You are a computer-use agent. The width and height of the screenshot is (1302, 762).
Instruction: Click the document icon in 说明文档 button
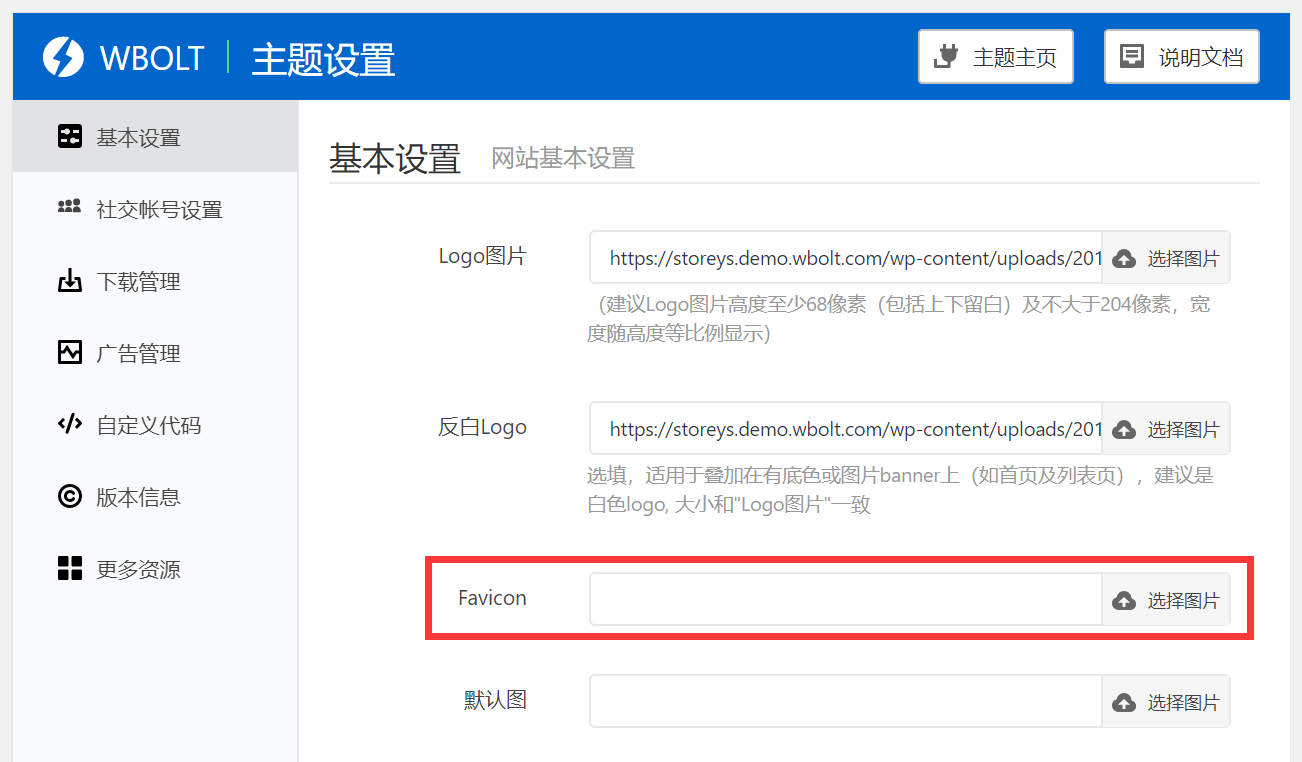pos(1133,56)
